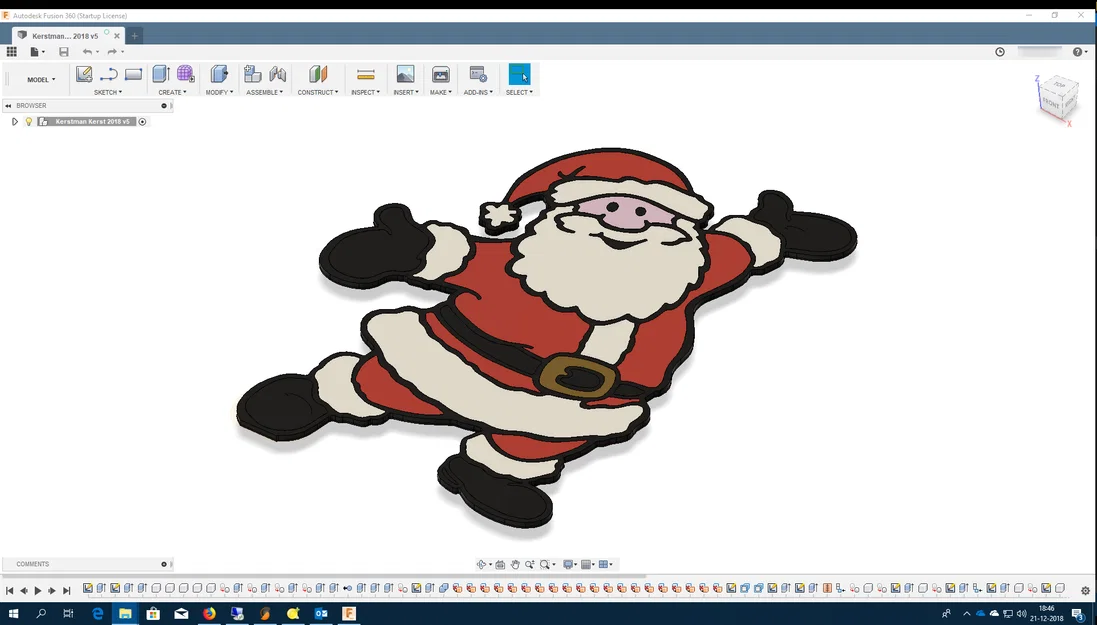Open Grid and Snaps settings dropdown
Image resolution: width=1097 pixels, height=625 pixels.
click(x=588, y=565)
